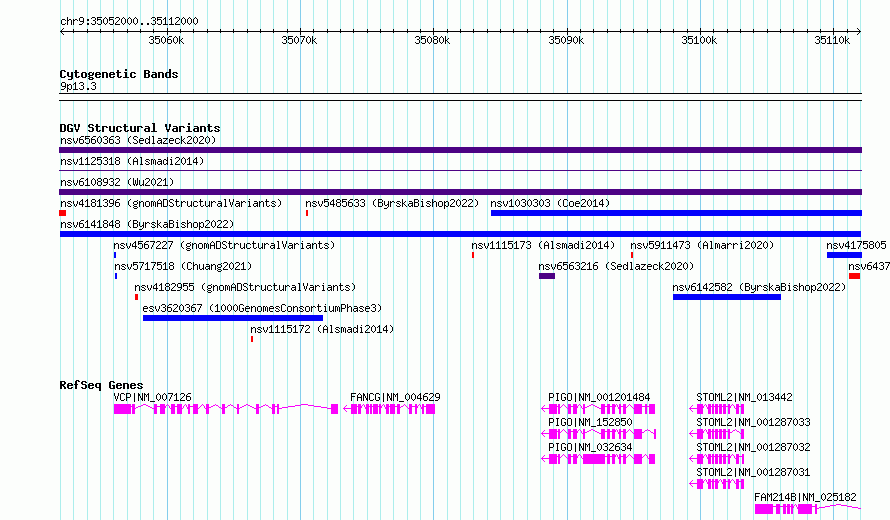The image size is (890, 520).
Task: Open the VCP|NM_007126 gene label
Action: pyautogui.click(x=152, y=397)
